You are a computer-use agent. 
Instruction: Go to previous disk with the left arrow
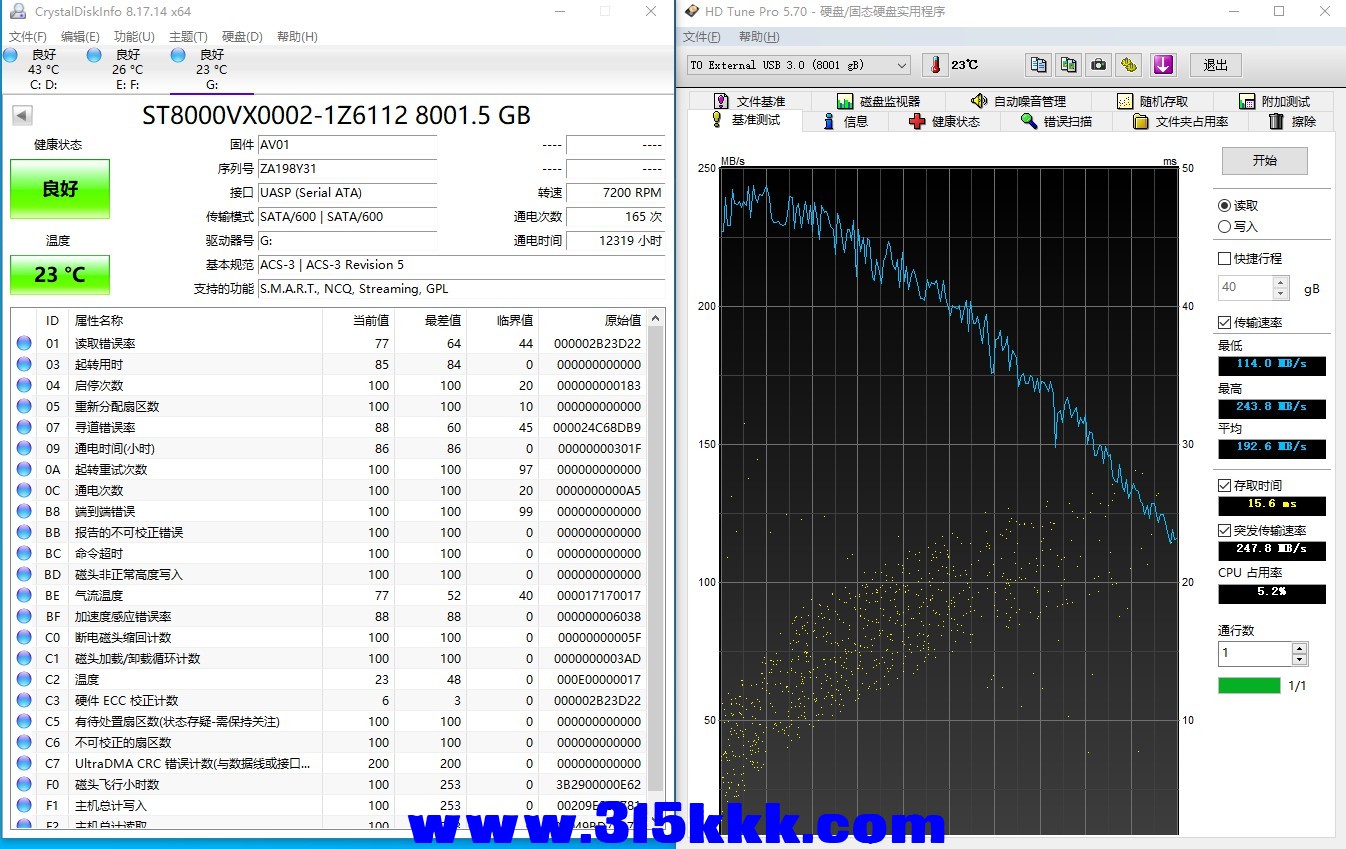point(22,115)
